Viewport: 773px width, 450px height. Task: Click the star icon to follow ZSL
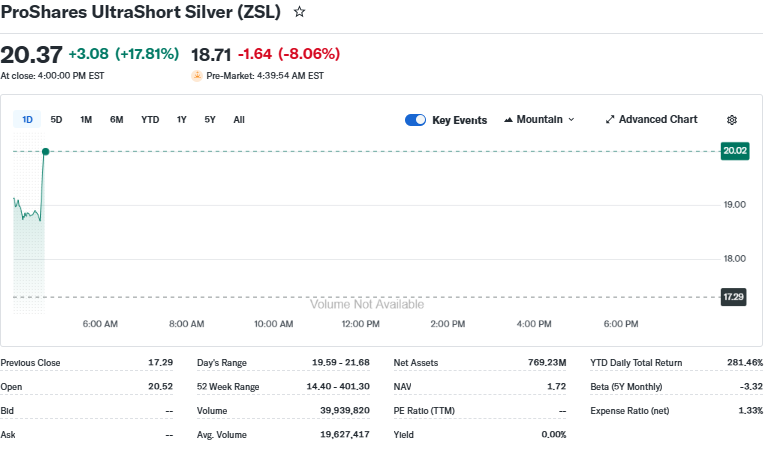(299, 12)
